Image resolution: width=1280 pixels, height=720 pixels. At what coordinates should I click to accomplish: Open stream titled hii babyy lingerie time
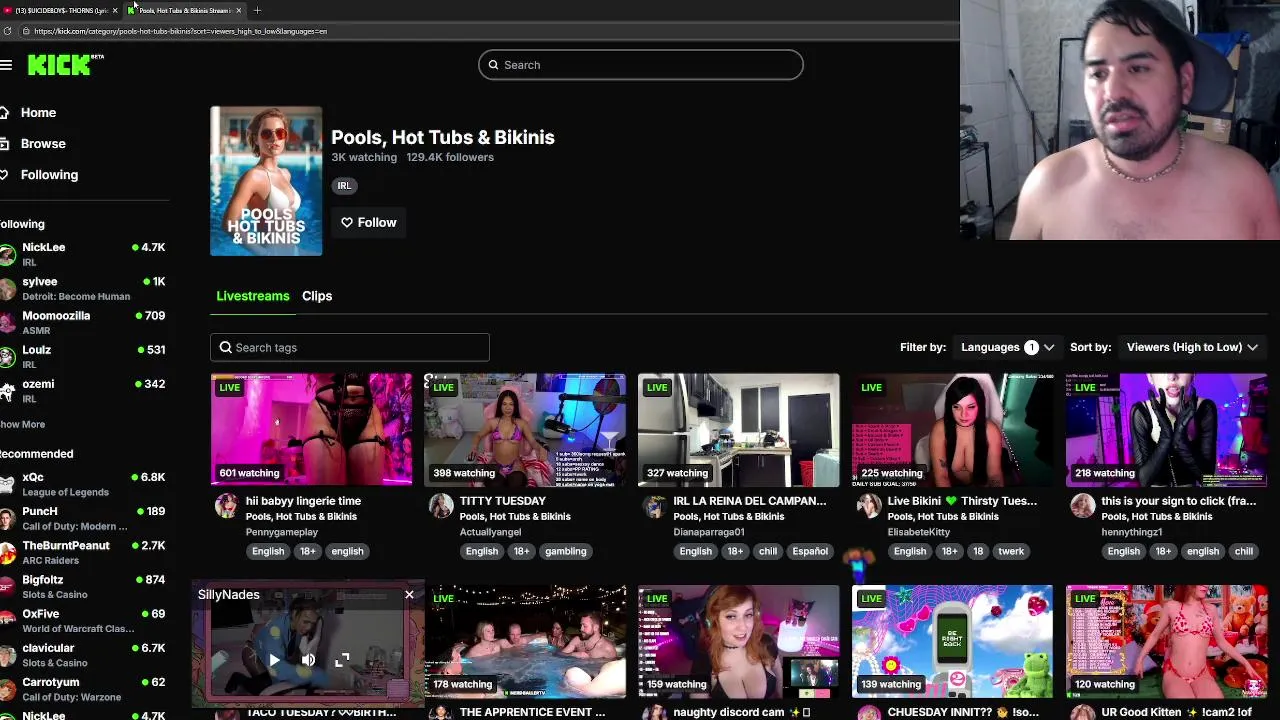click(303, 501)
